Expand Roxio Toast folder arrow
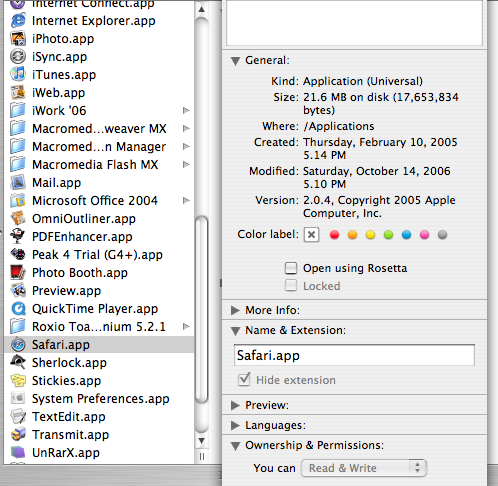 point(186,326)
